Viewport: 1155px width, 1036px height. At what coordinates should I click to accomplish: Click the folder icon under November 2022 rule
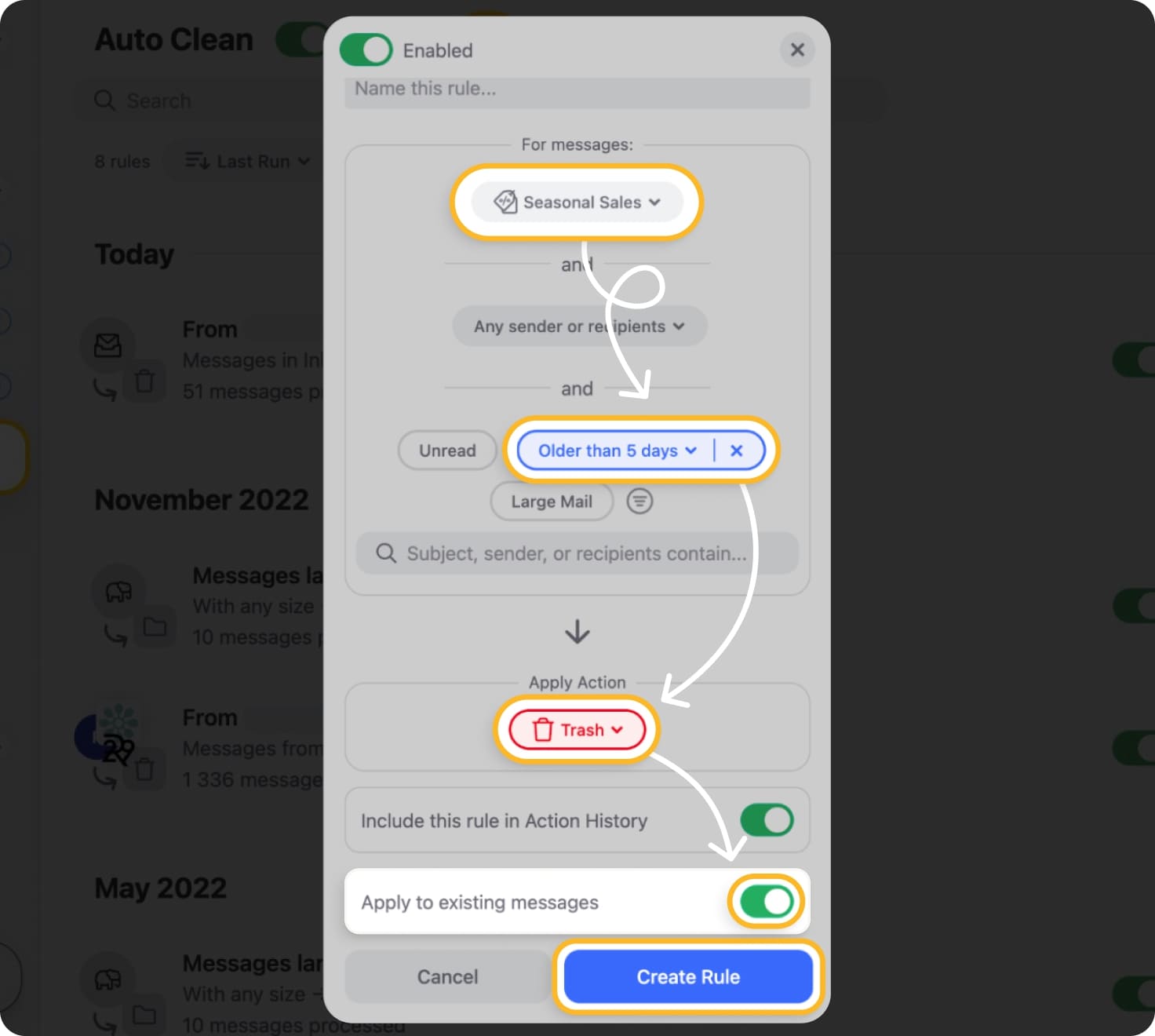[155, 626]
